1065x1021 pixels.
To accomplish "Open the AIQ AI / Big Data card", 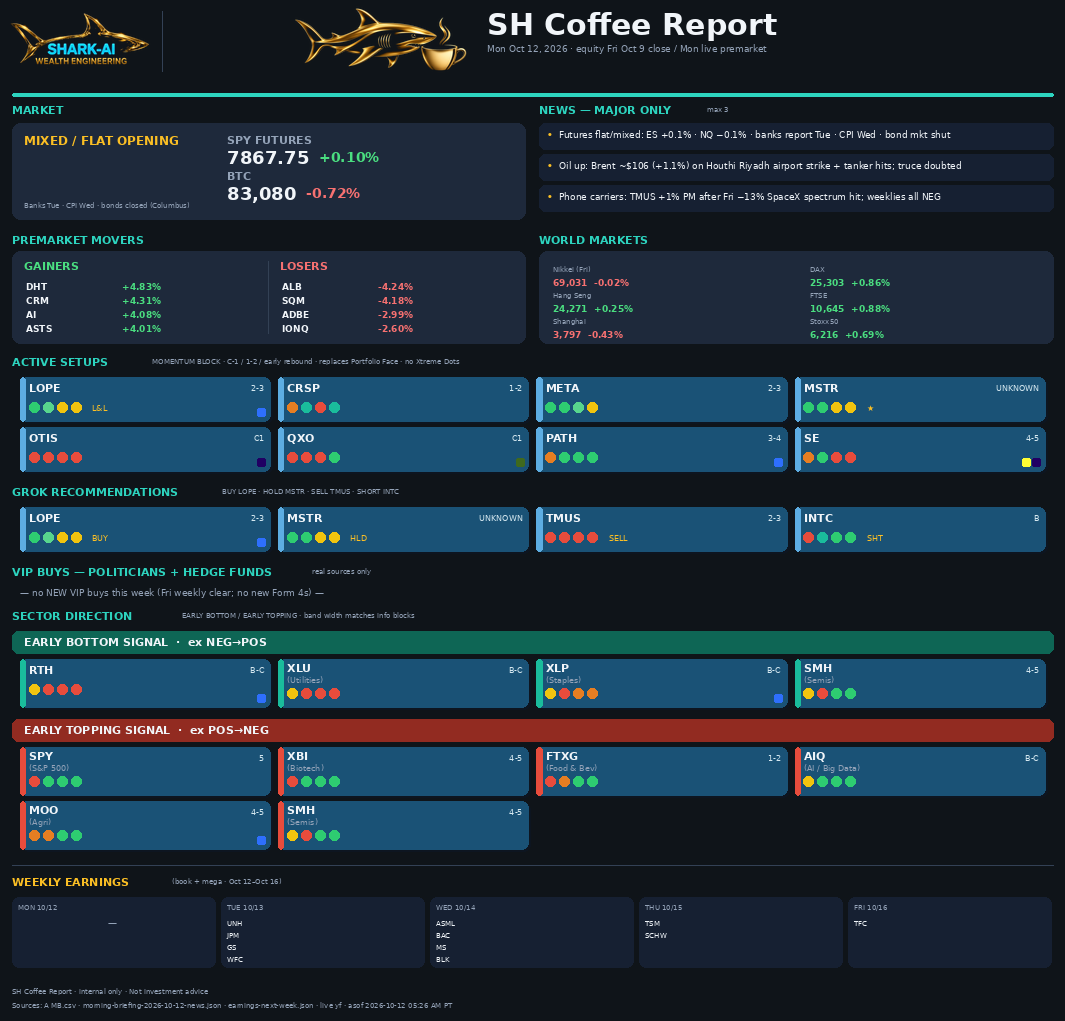I will click(x=920, y=771).
